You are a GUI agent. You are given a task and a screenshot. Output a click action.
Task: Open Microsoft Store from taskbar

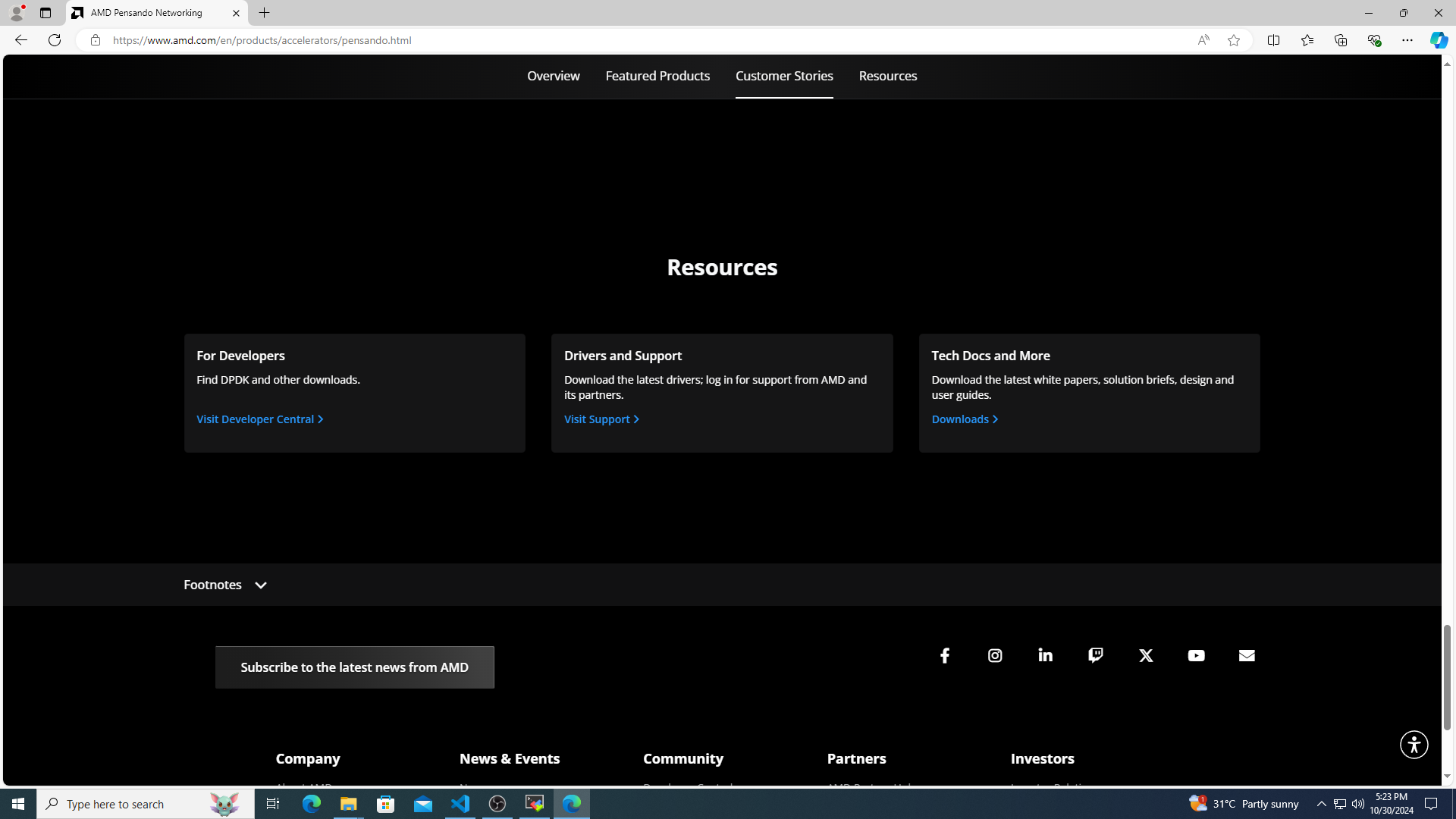point(386,804)
